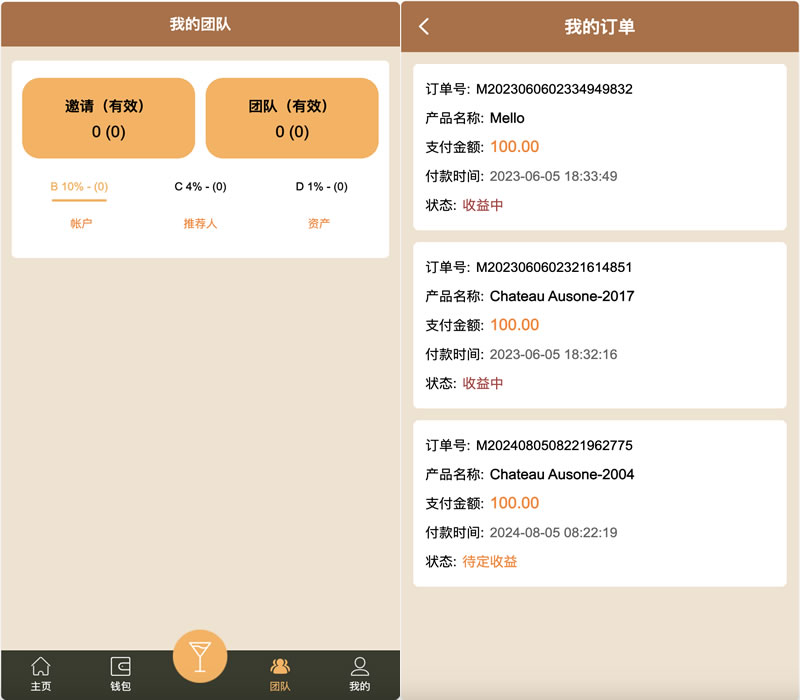The height and width of the screenshot is (700, 800).
Task: Switch to the C 4% - (0) tab
Action: (x=200, y=187)
